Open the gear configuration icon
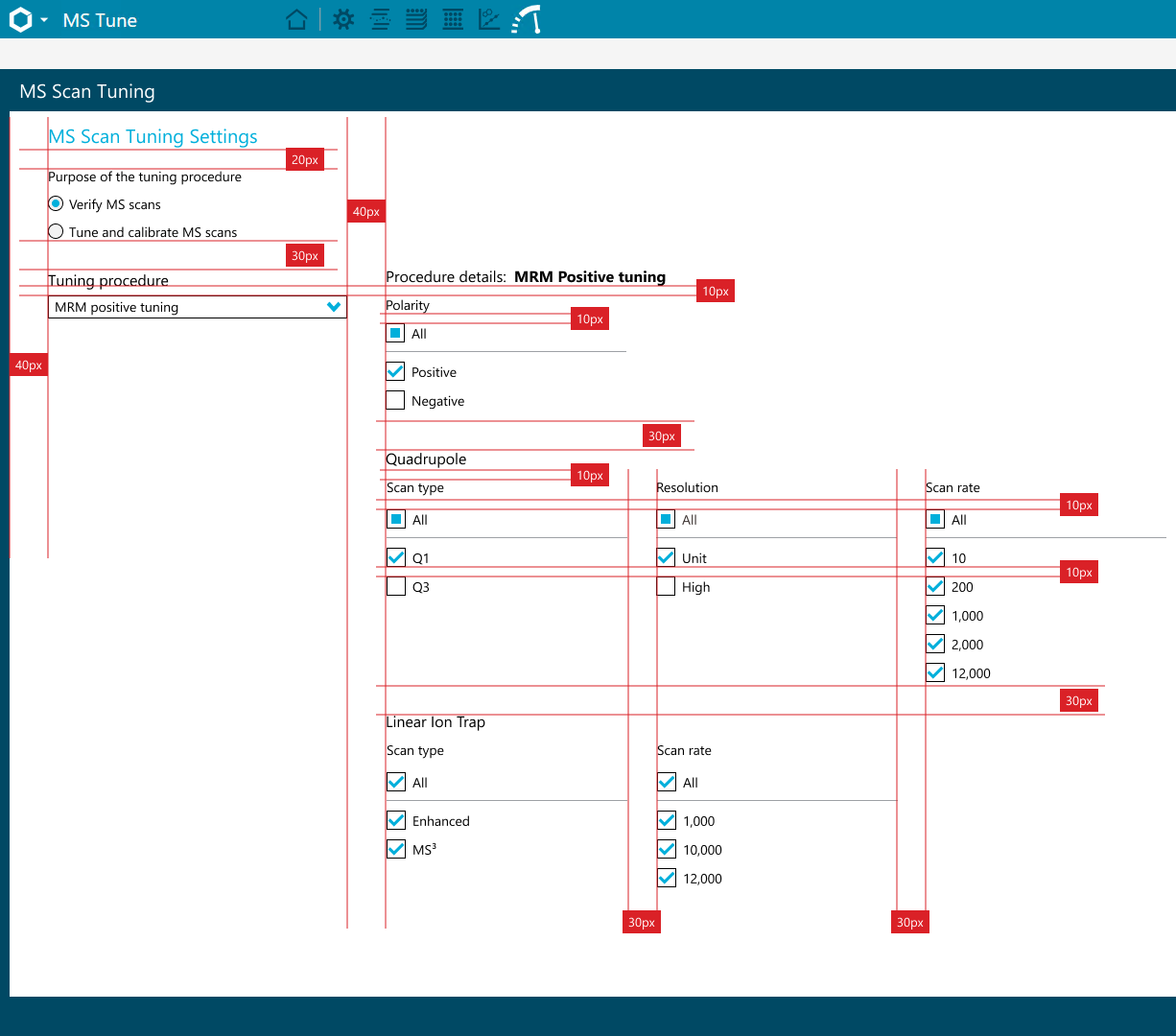Viewport: 1176px width, 1036px height. click(343, 19)
